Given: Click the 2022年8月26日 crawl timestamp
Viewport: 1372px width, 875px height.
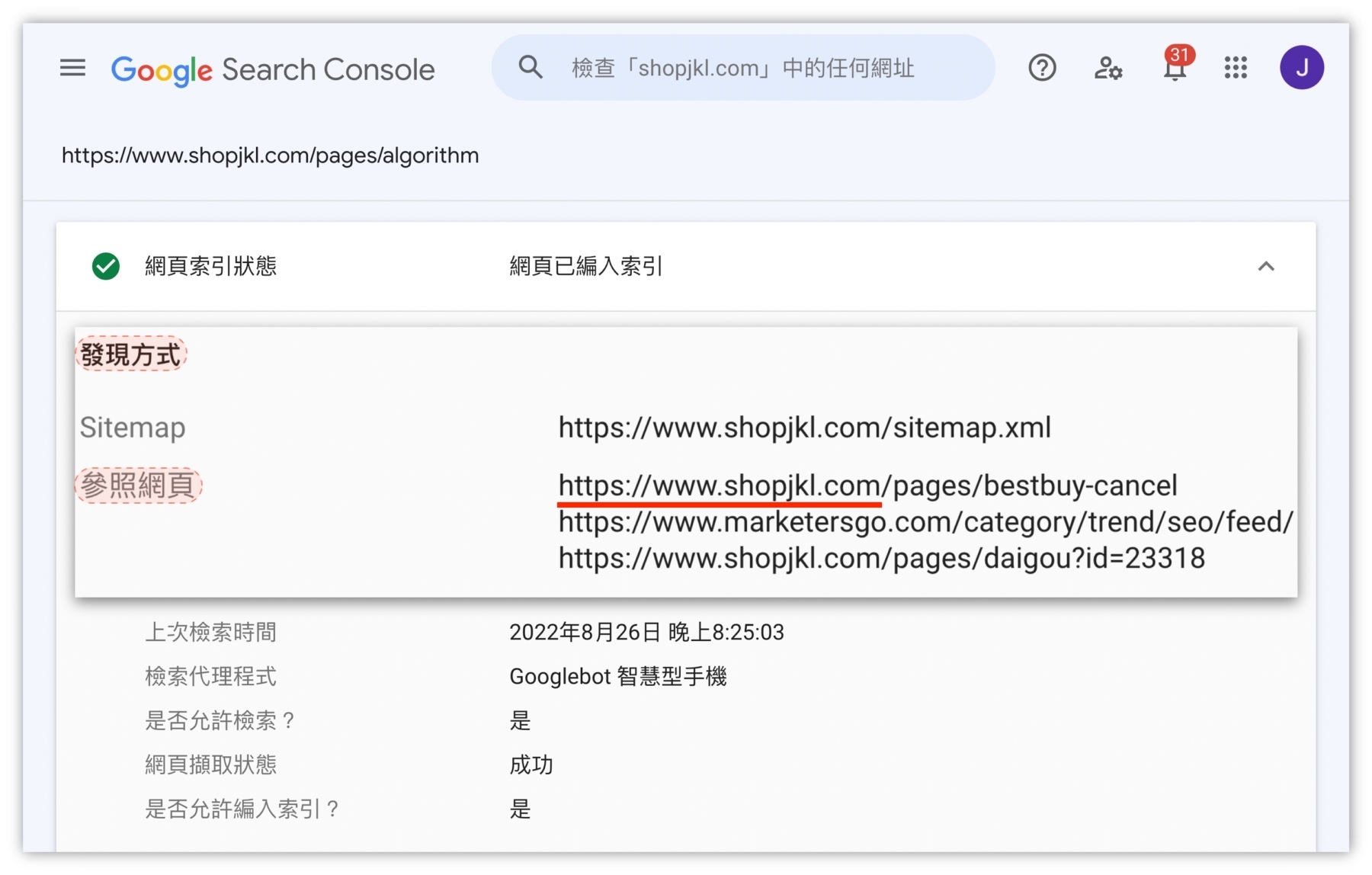Looking at the screenshot, I should click(x=647, y=632).
